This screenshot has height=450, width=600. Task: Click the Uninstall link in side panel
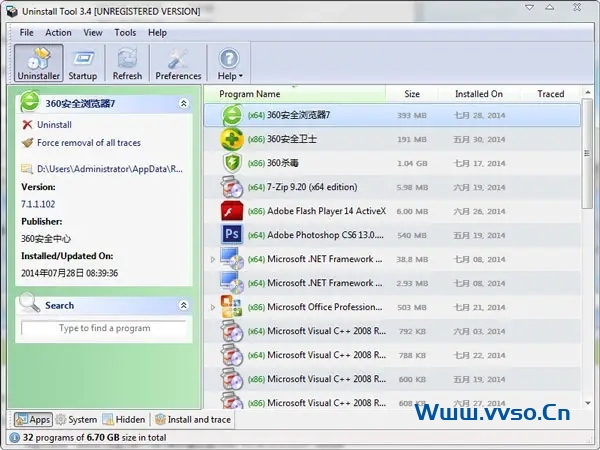[x=54, y=125]
